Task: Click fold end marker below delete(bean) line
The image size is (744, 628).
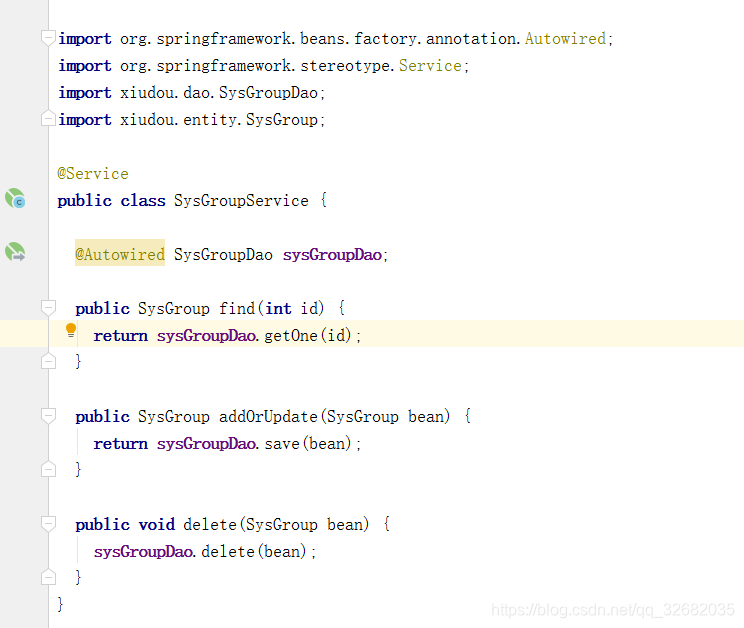Action: pyautogui.click(x=48, y=577)
